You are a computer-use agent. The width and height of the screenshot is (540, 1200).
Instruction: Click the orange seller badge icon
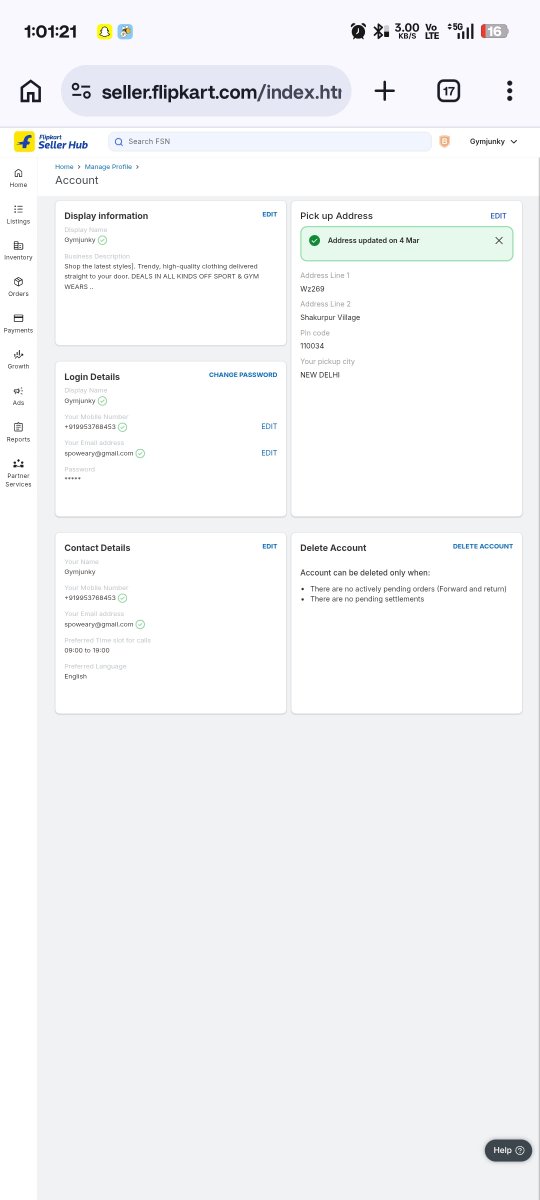[x=445, y=142]
